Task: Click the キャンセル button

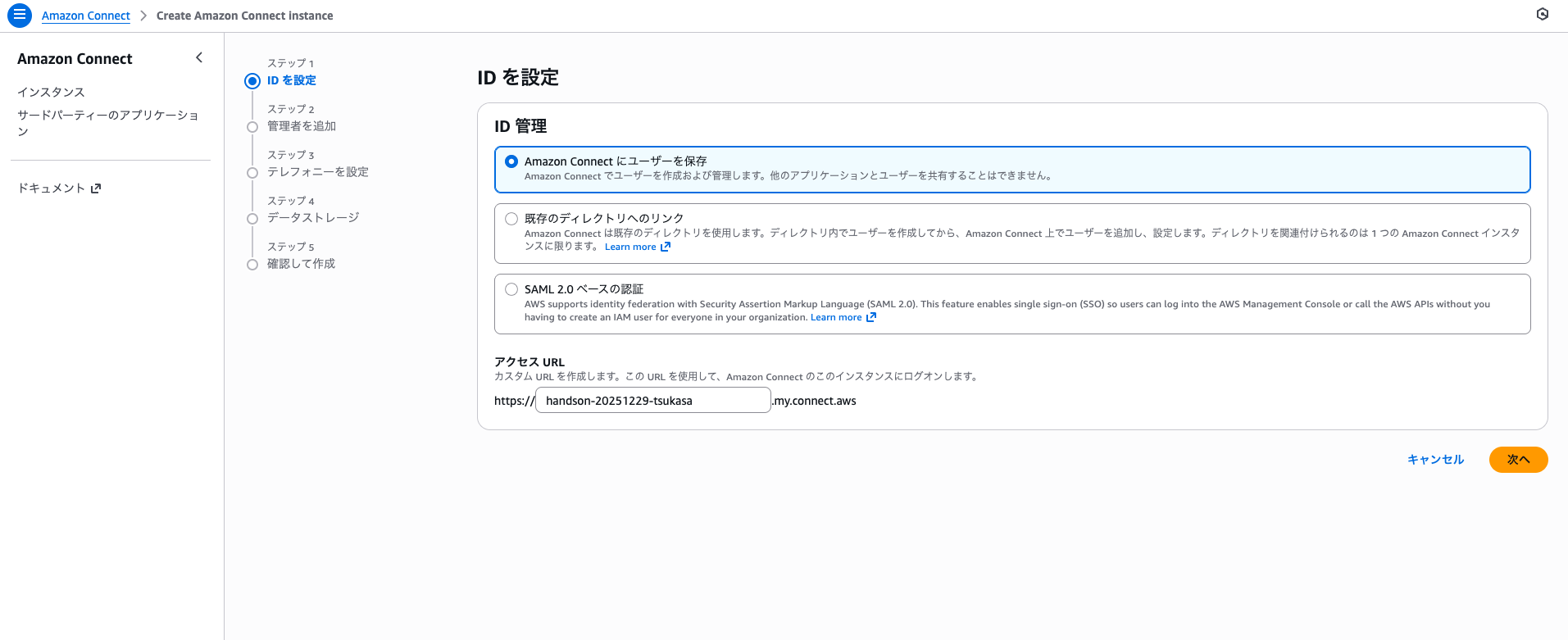Action: coord(1435,460)
